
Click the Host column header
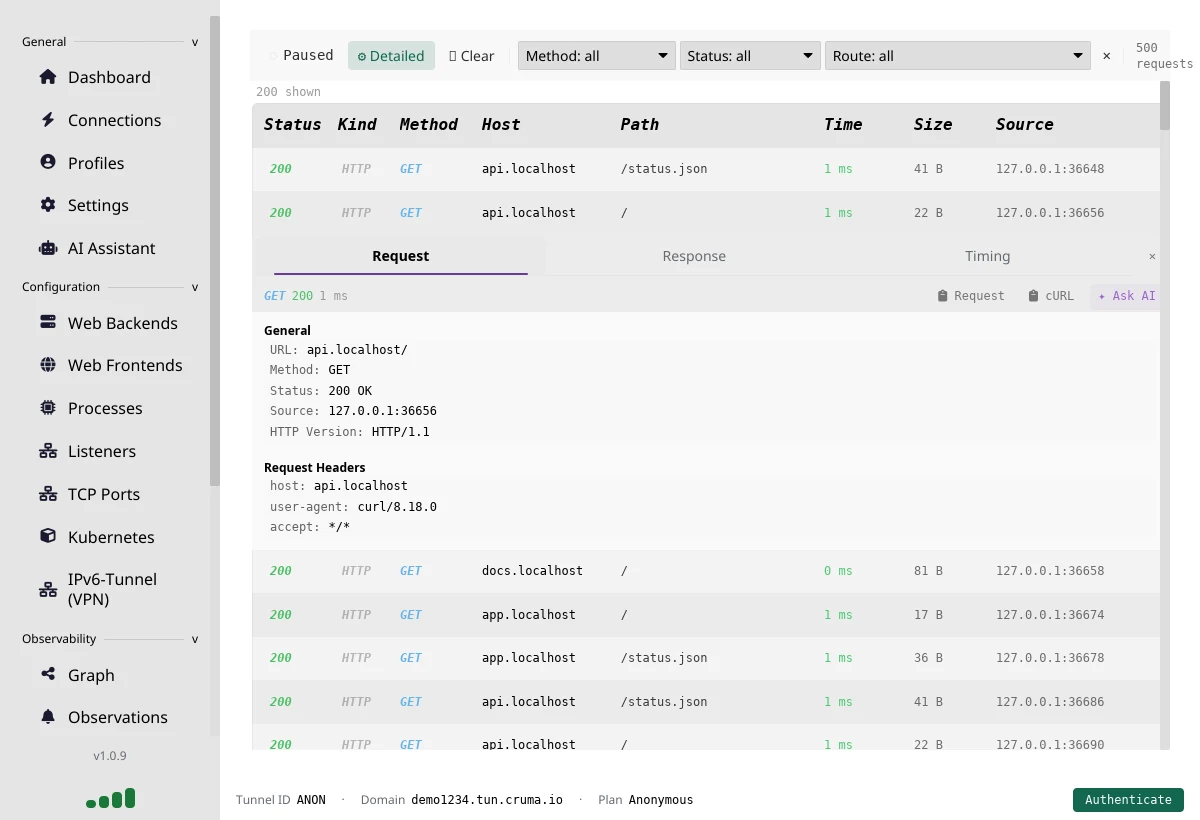click(501, 124)
